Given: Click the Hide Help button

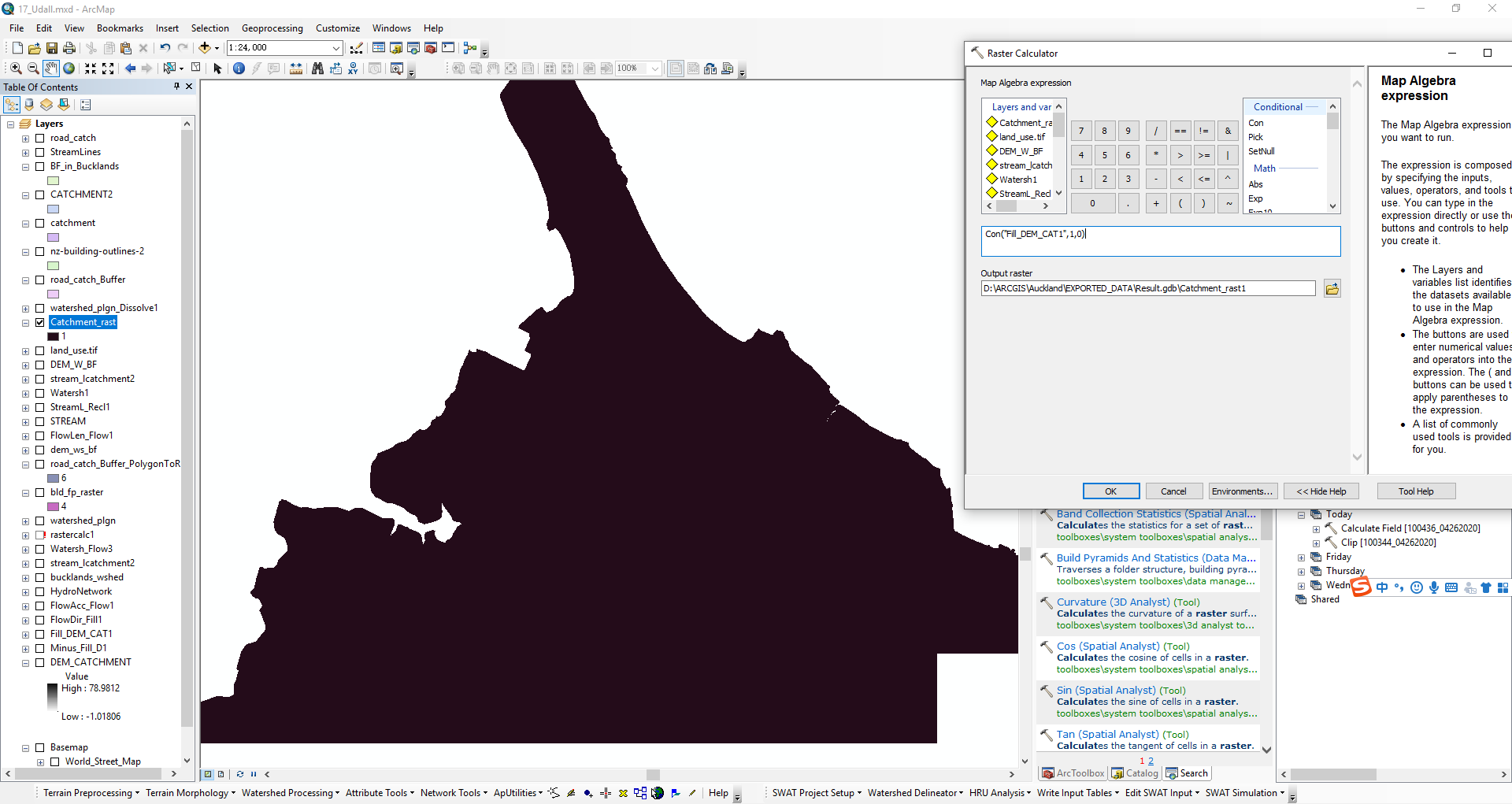Looking at the screenshot, I should (1321, 491).
